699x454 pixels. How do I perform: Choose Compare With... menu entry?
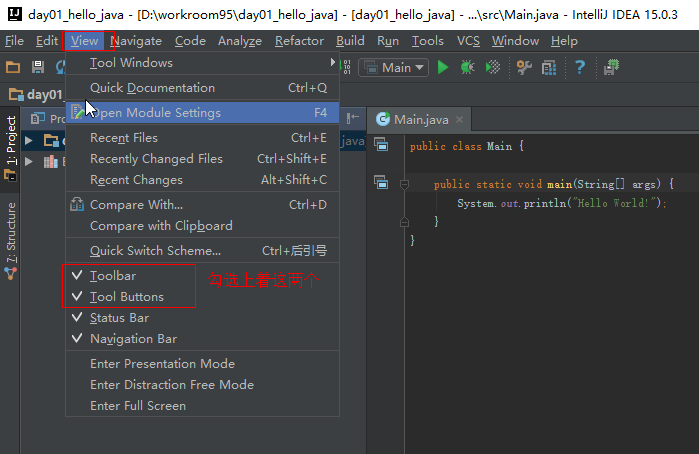(202, 205)
